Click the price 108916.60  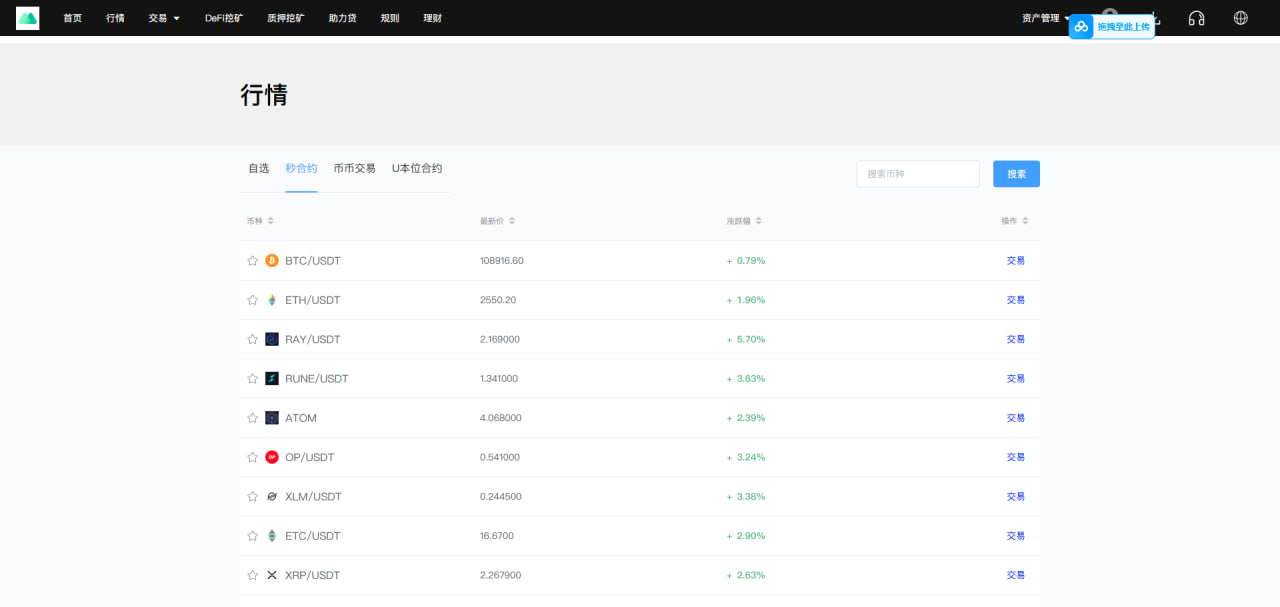502,261
